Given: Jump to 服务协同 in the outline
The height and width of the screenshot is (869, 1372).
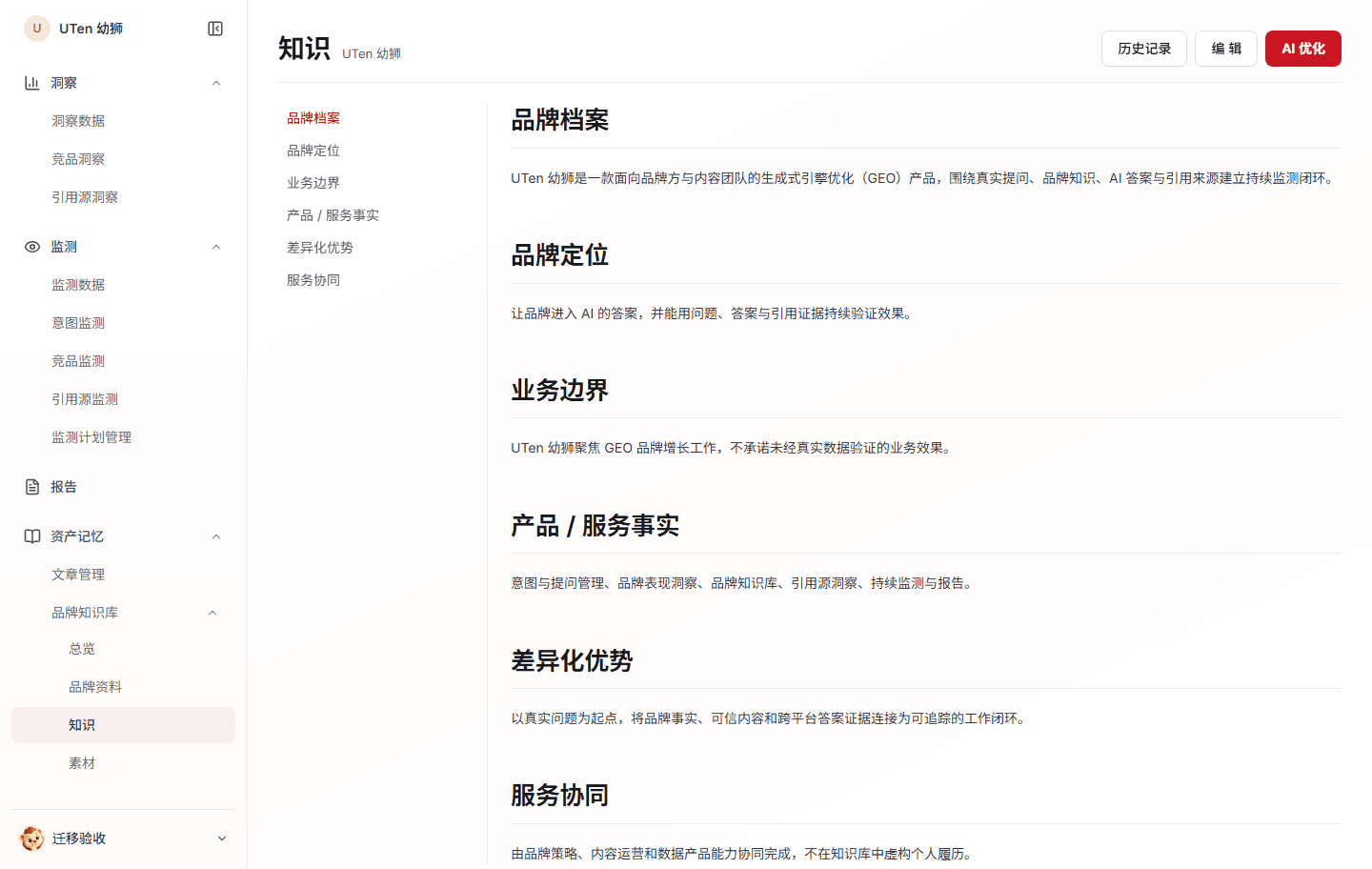Looking at the screenshot, I should [x=313, y=280].
